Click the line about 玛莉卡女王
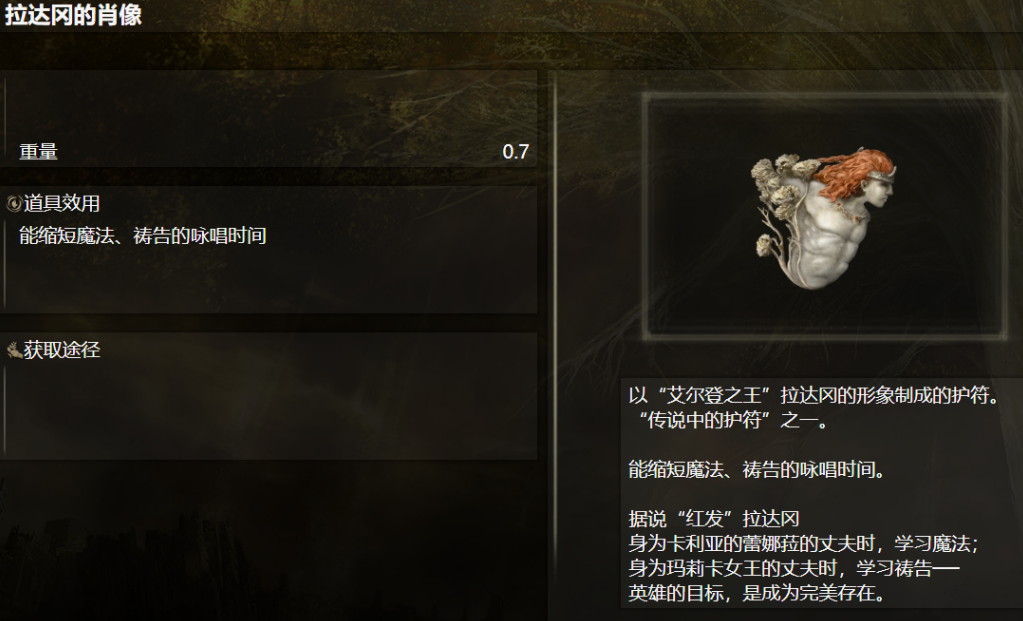 794,569
